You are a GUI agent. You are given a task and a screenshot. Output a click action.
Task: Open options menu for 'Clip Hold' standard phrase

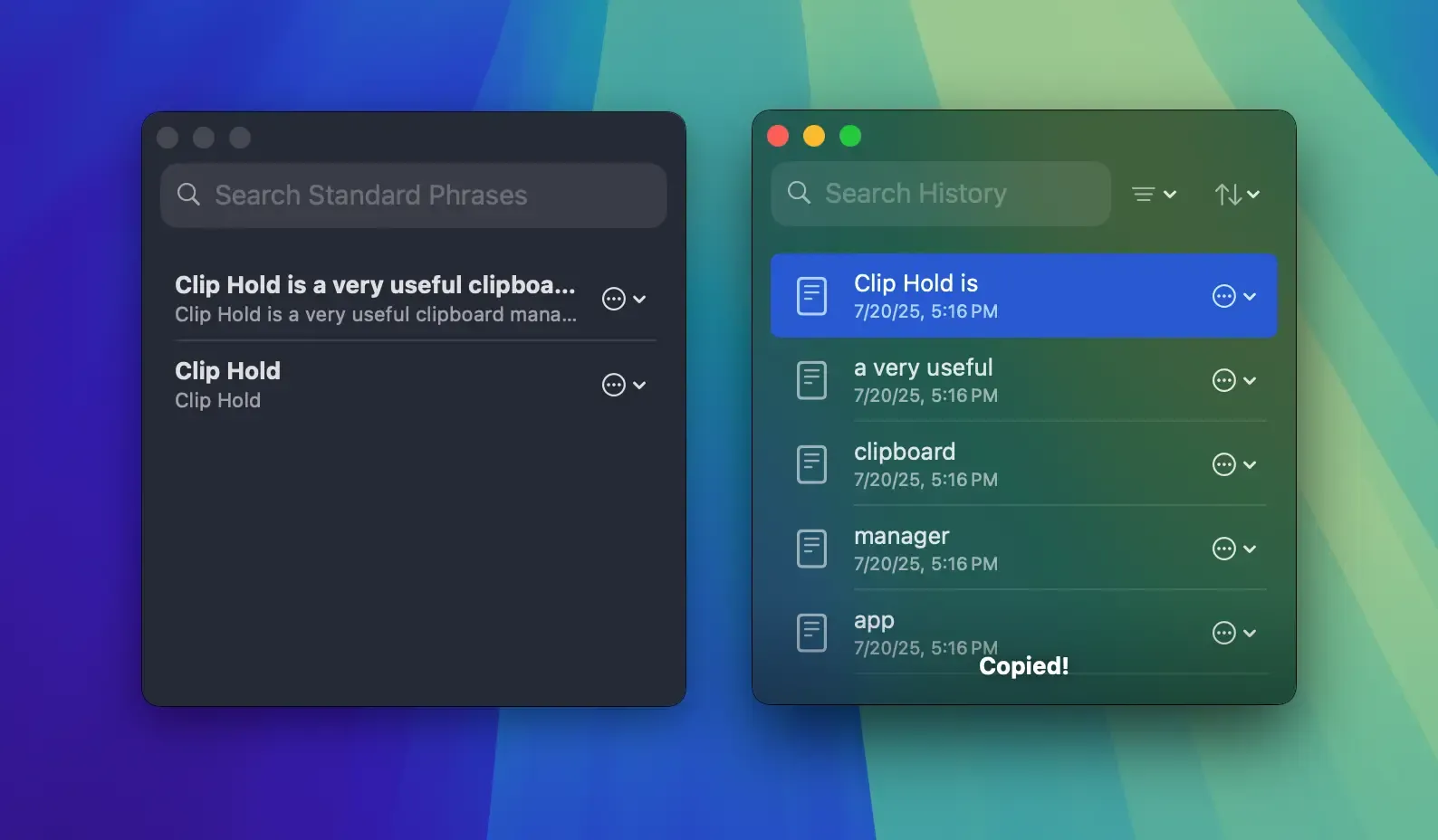[x=624, y=385]
